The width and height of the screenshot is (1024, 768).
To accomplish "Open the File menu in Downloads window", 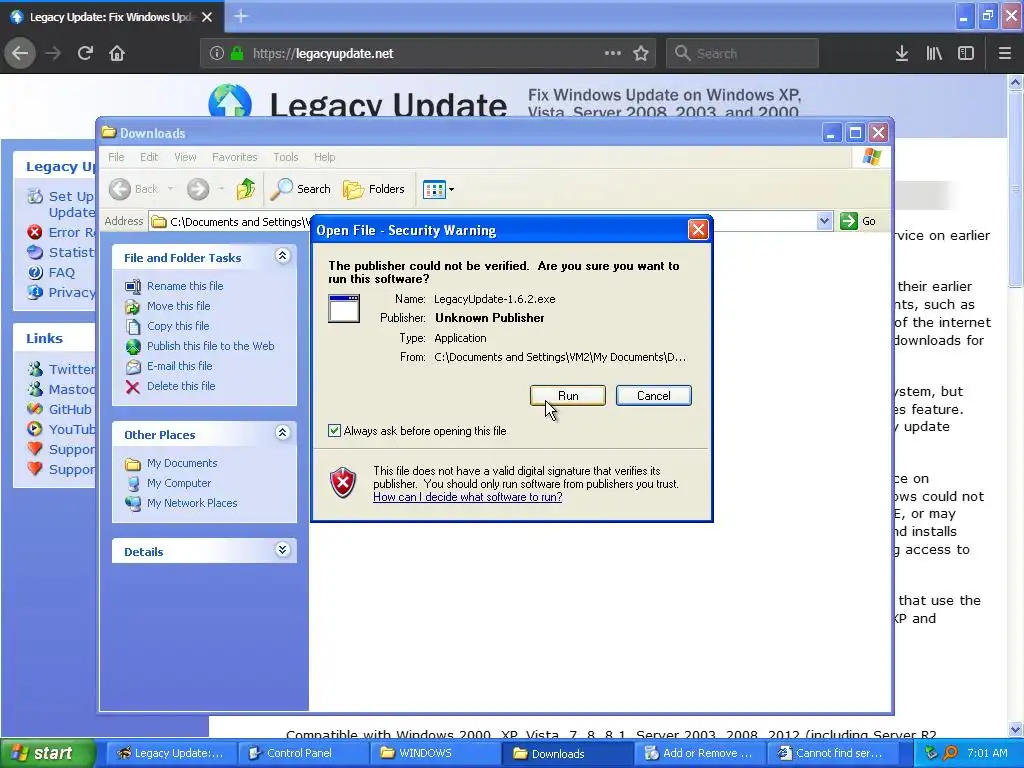I will tap(116, 157).
